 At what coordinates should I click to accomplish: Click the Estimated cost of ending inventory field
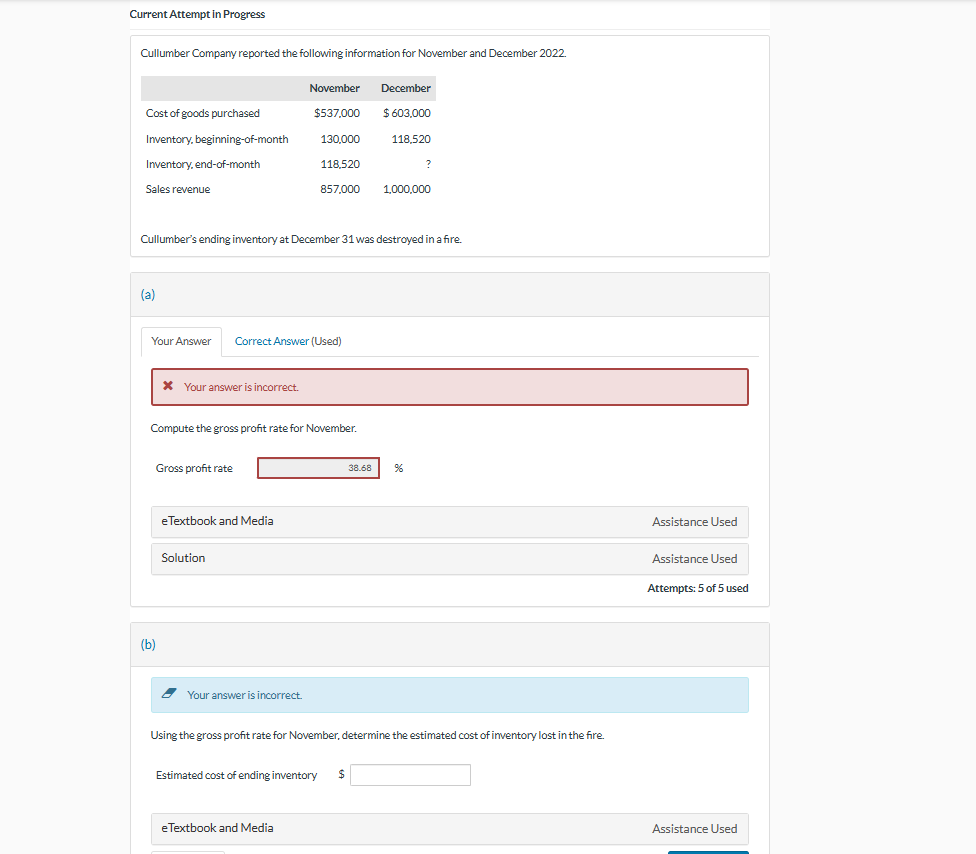click(x=410, y=774)
